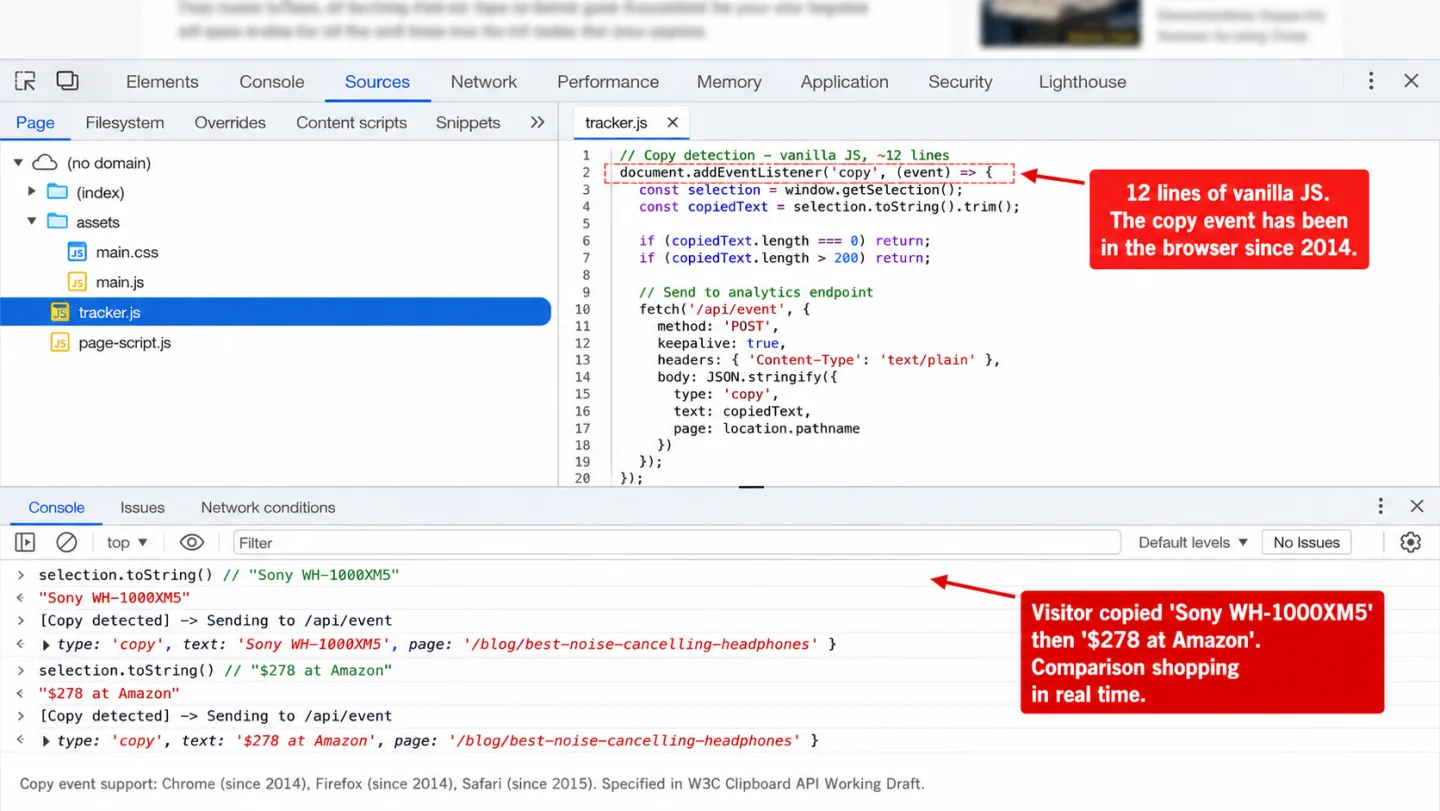Open the drawer three-dot menu
The width and height of the screenshot is (1440, 811).
(x=1380, y=506)
